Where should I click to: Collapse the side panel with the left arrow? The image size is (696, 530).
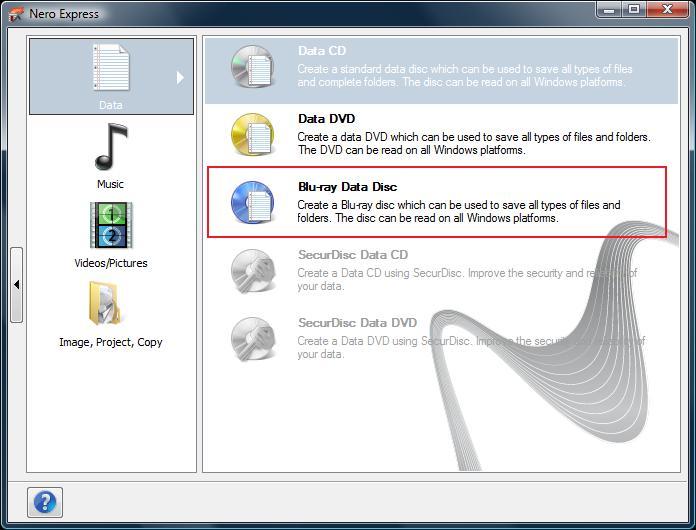pos(16,285)
